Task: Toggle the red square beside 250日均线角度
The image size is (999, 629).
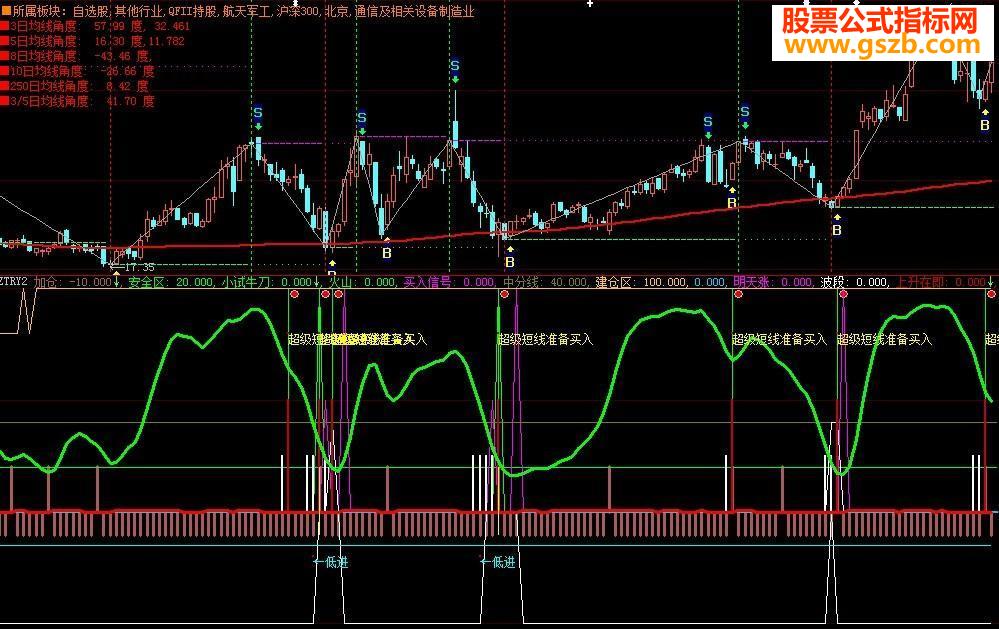Action: (4, 87)
